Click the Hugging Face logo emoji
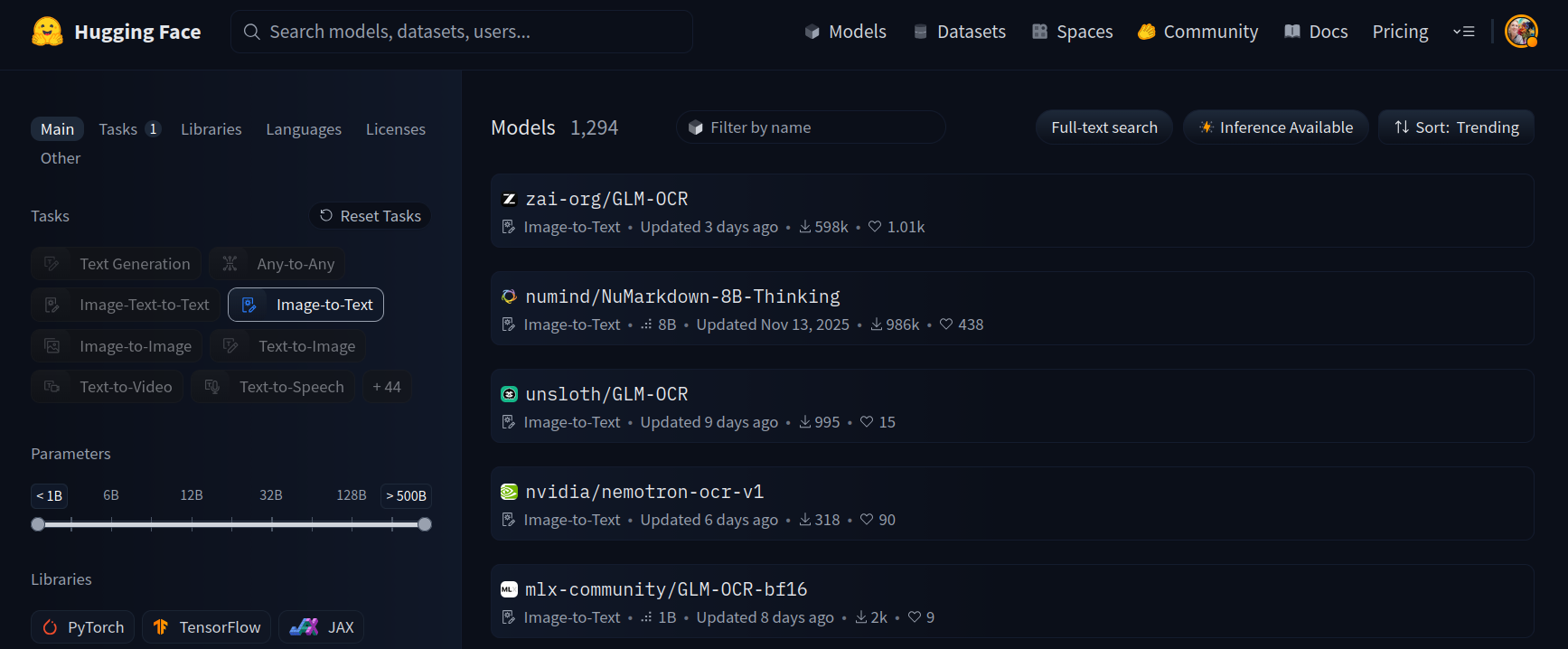Image resolution: width=1568 pixels, height=649 pixels. [x=47, y=32]
